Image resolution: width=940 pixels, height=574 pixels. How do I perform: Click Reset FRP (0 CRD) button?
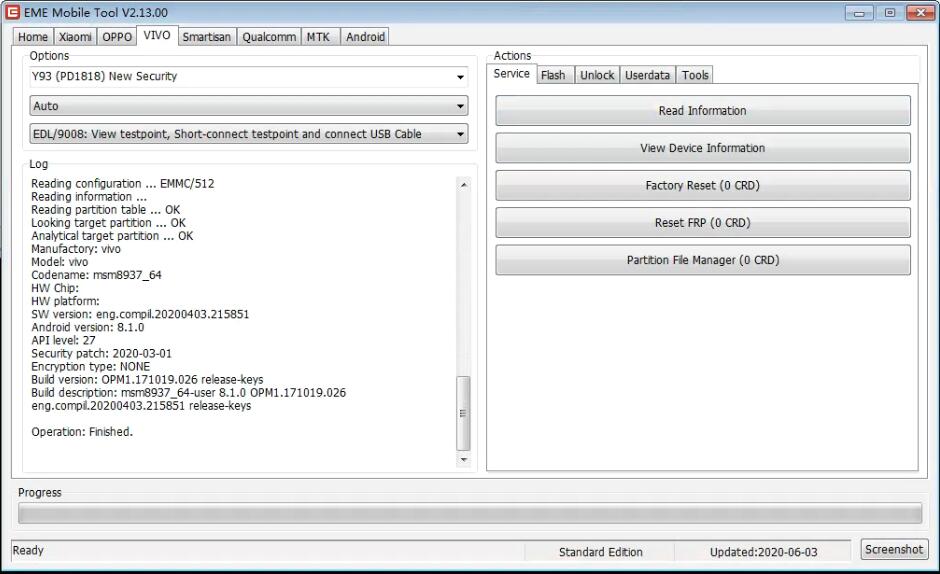(703, 223)
